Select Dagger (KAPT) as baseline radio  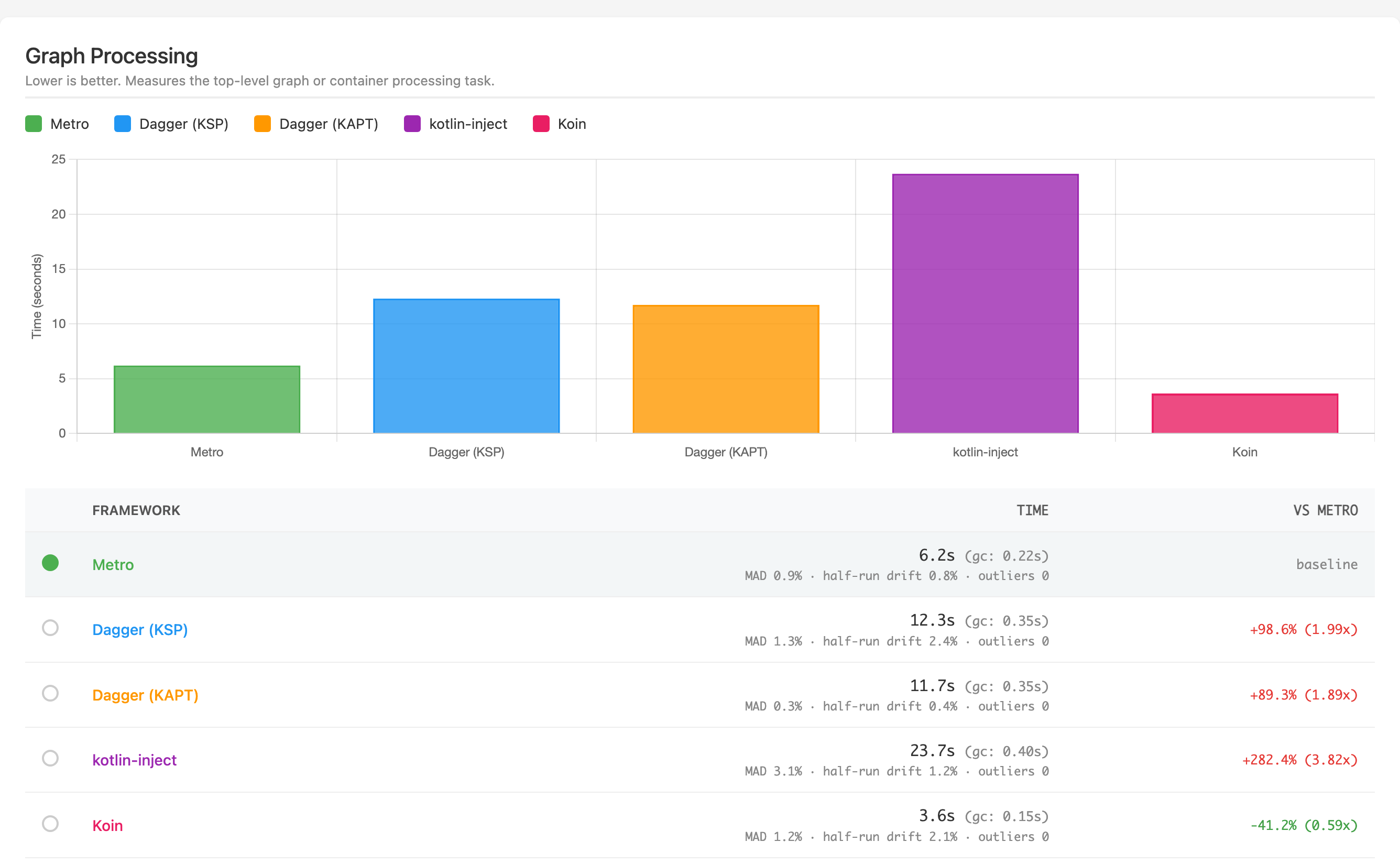click(50, 693)
